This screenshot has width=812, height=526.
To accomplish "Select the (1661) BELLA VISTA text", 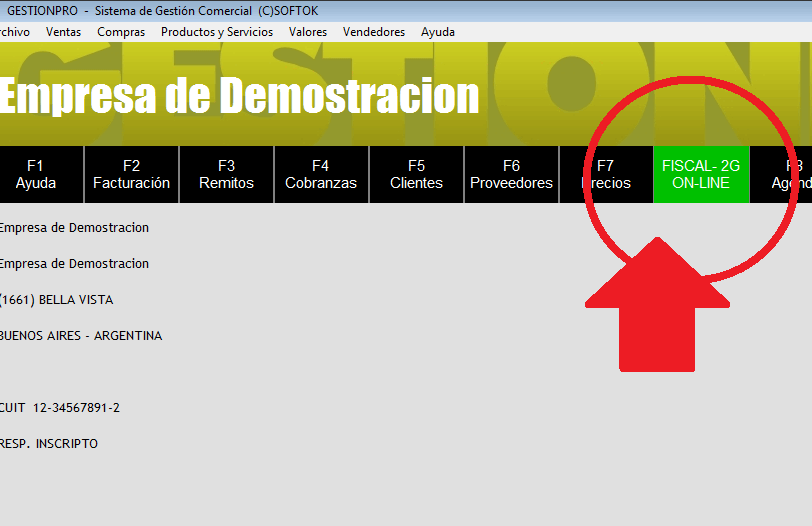I will (x=56, y=300).
